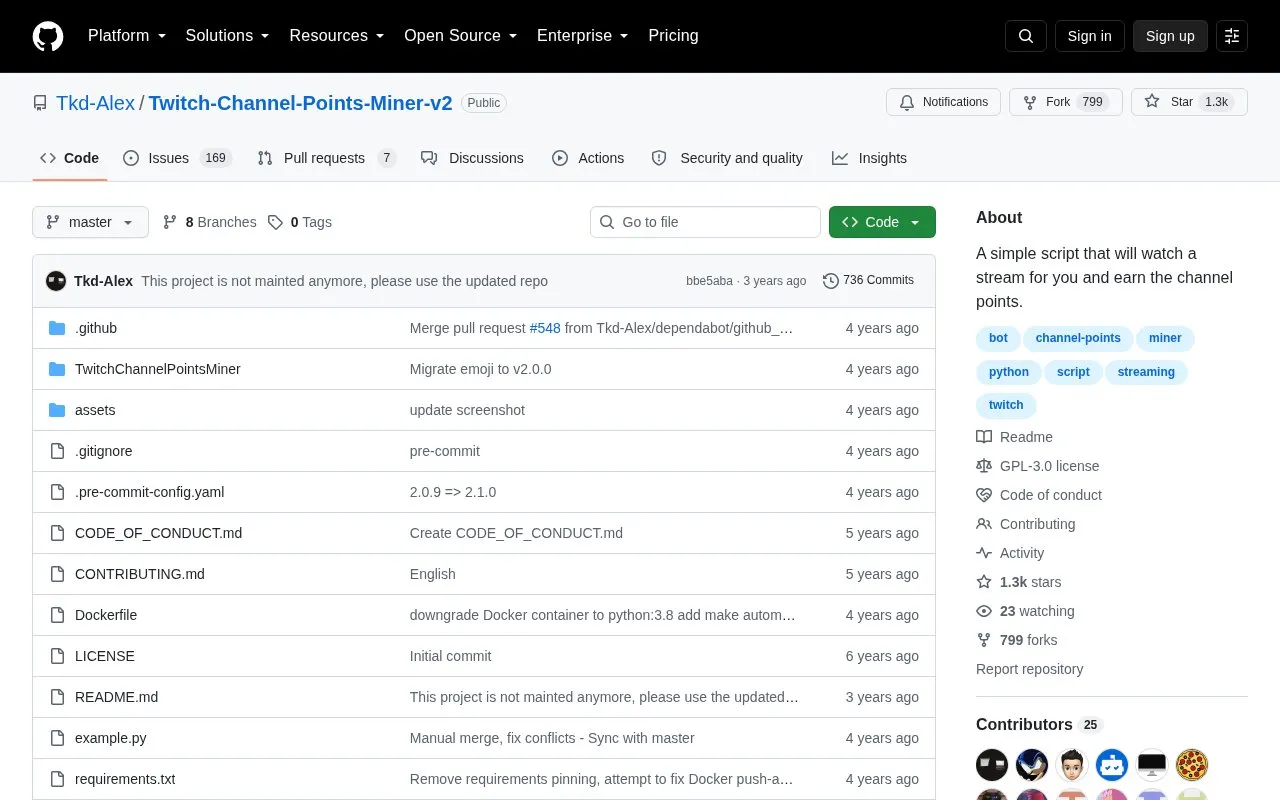Select the python topic tag
This screenshot has width=1280, height=800.
coord(1008,372)
